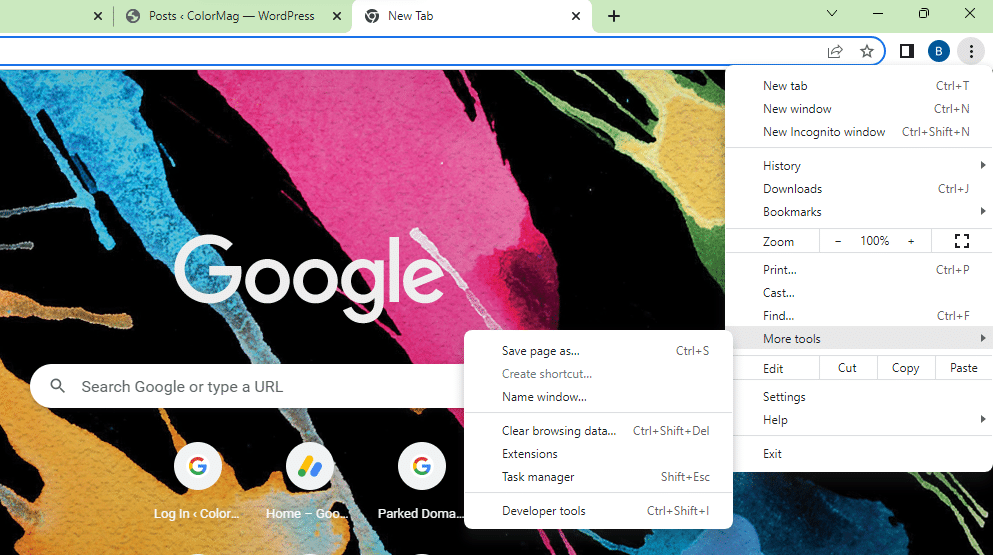Click the fullscreen icon in Zoom row
Screen dimensions: 993x555
961,241
